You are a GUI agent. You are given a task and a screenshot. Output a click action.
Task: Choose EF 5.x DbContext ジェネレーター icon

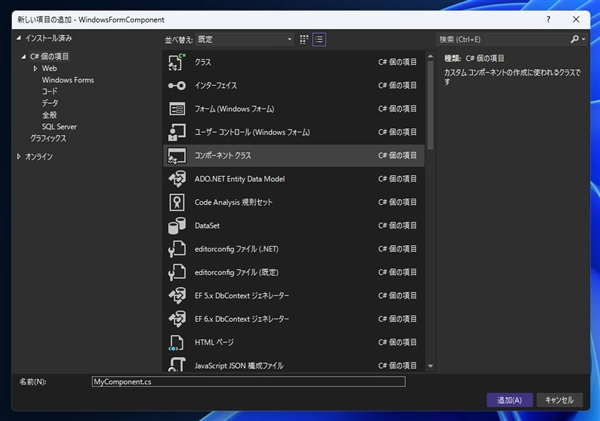coord(177,295)
